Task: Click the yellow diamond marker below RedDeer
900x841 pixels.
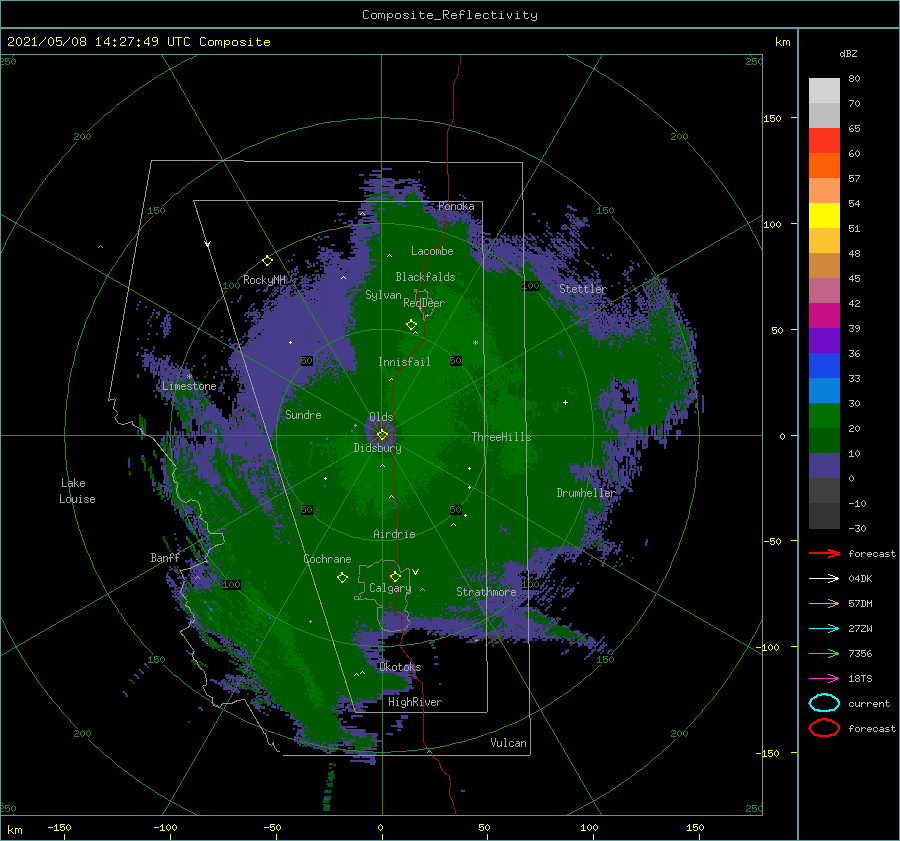Action: click(411, 325)
